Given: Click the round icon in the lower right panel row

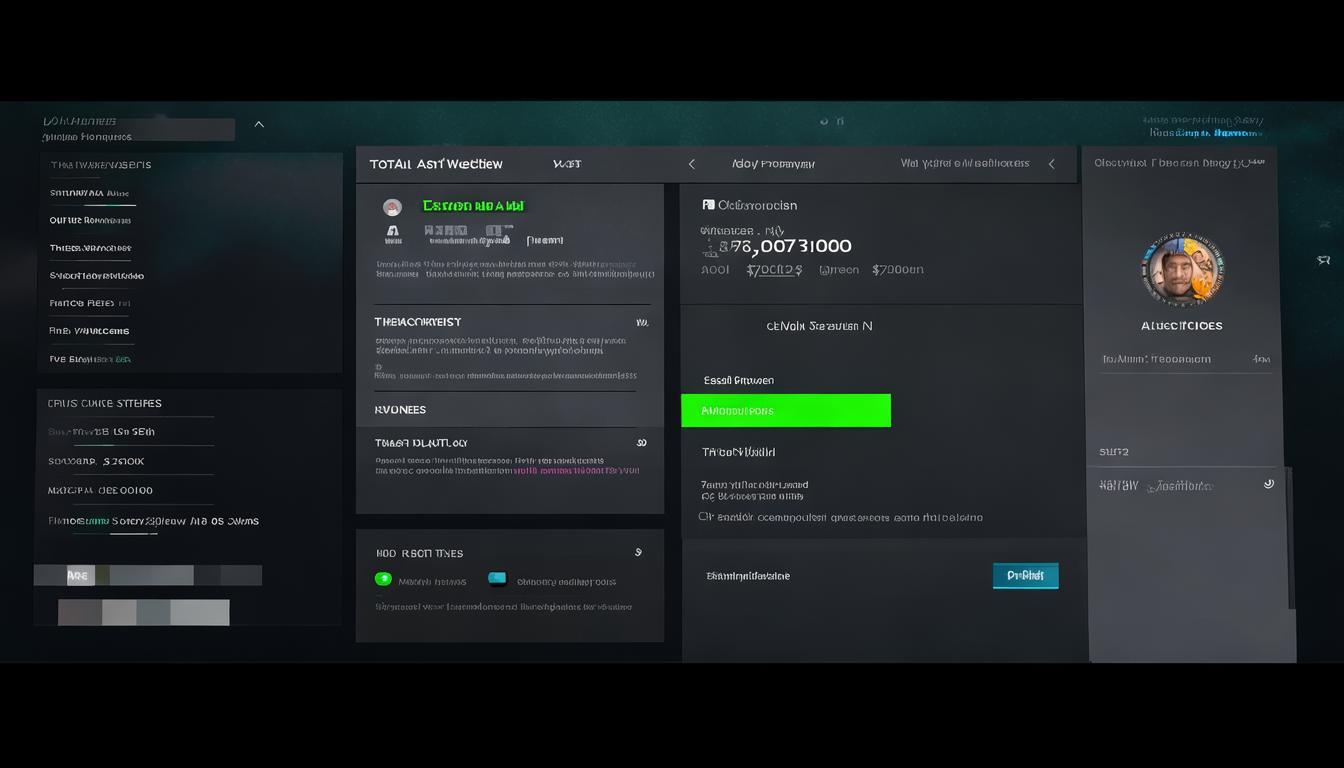Looking at the screenshot, I should [1268, 484].
